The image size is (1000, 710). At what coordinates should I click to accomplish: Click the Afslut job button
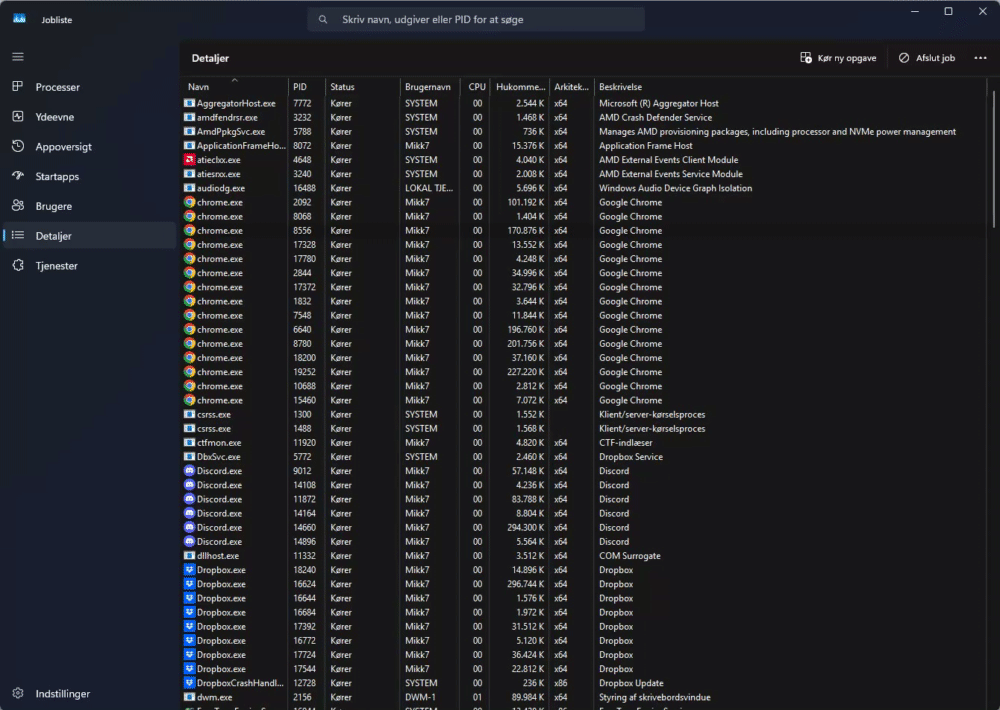coord(927,58)
